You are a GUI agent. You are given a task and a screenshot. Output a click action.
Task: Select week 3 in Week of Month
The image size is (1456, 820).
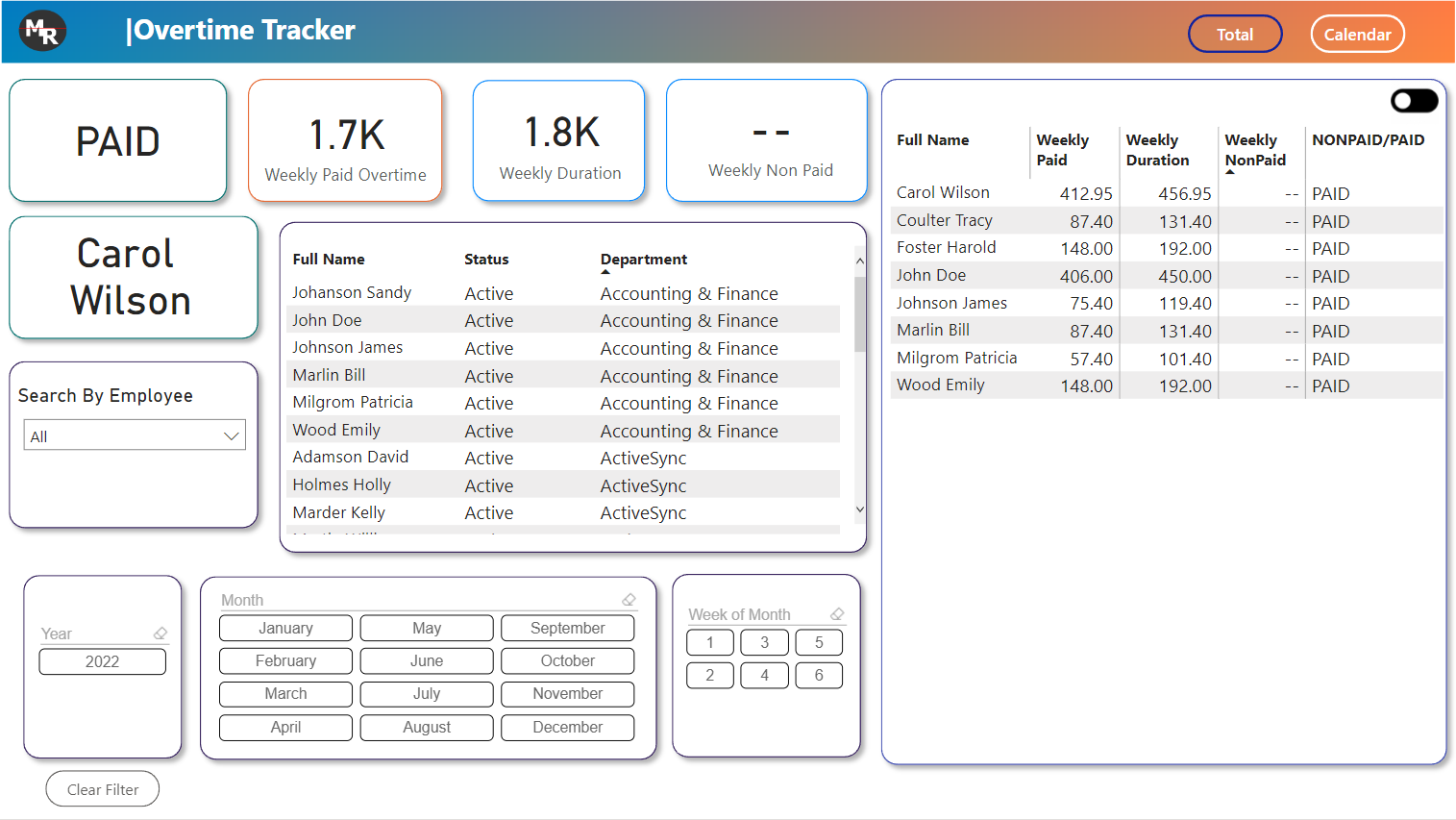pos(764,643)
